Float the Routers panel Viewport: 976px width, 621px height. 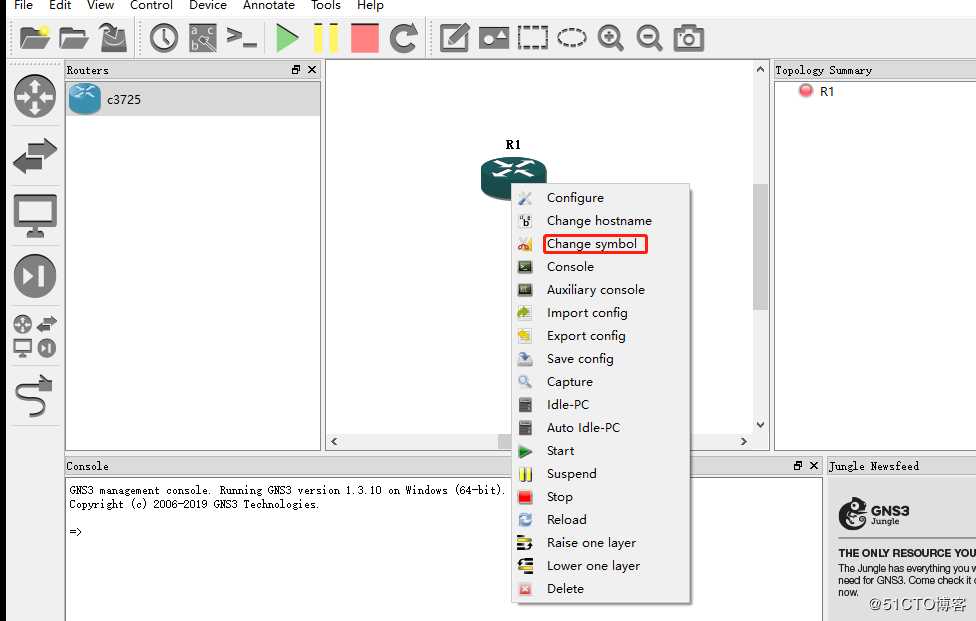click(x=296, y=70)
